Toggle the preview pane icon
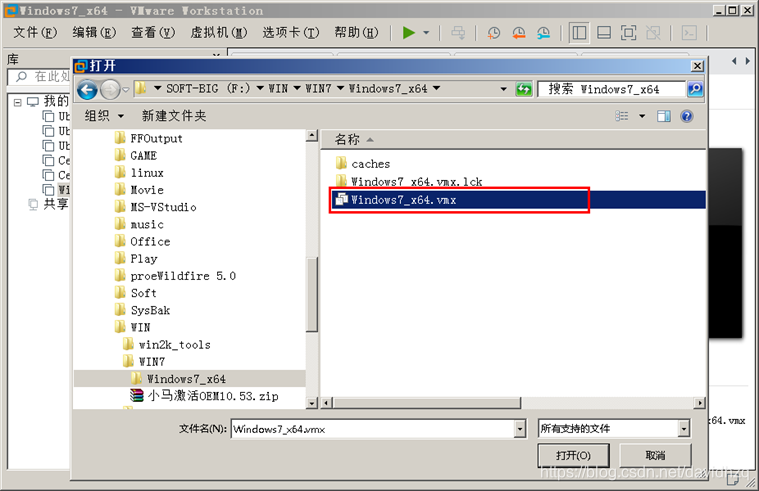 click(664, 116)
